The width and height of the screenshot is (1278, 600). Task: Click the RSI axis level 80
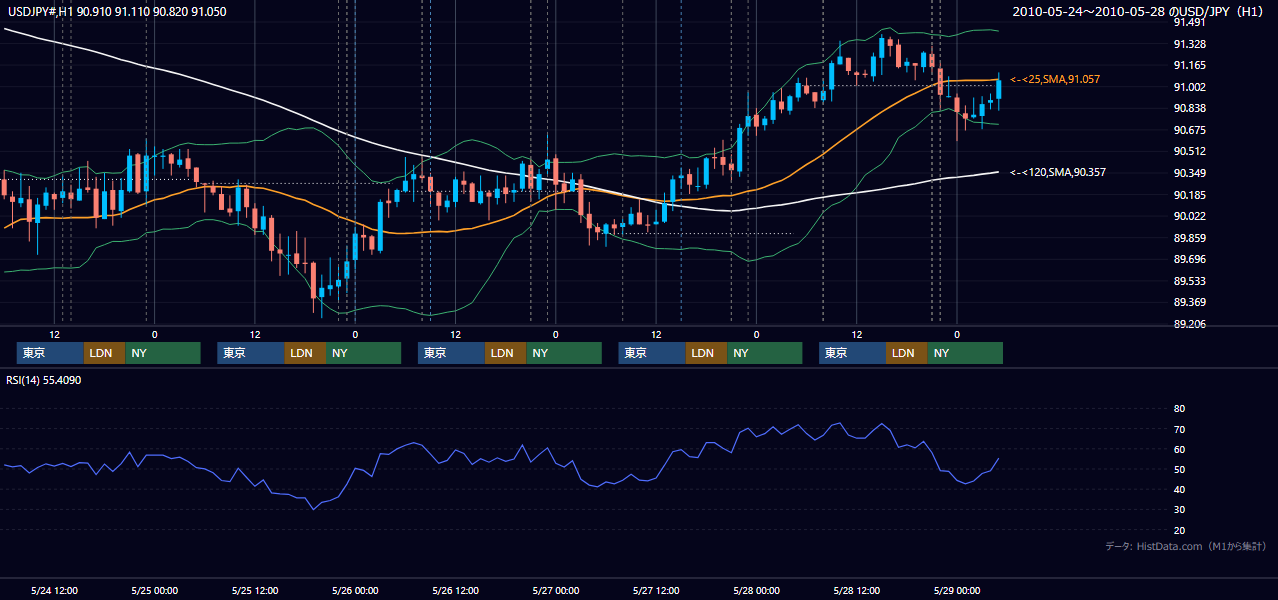pos(1179,409)
